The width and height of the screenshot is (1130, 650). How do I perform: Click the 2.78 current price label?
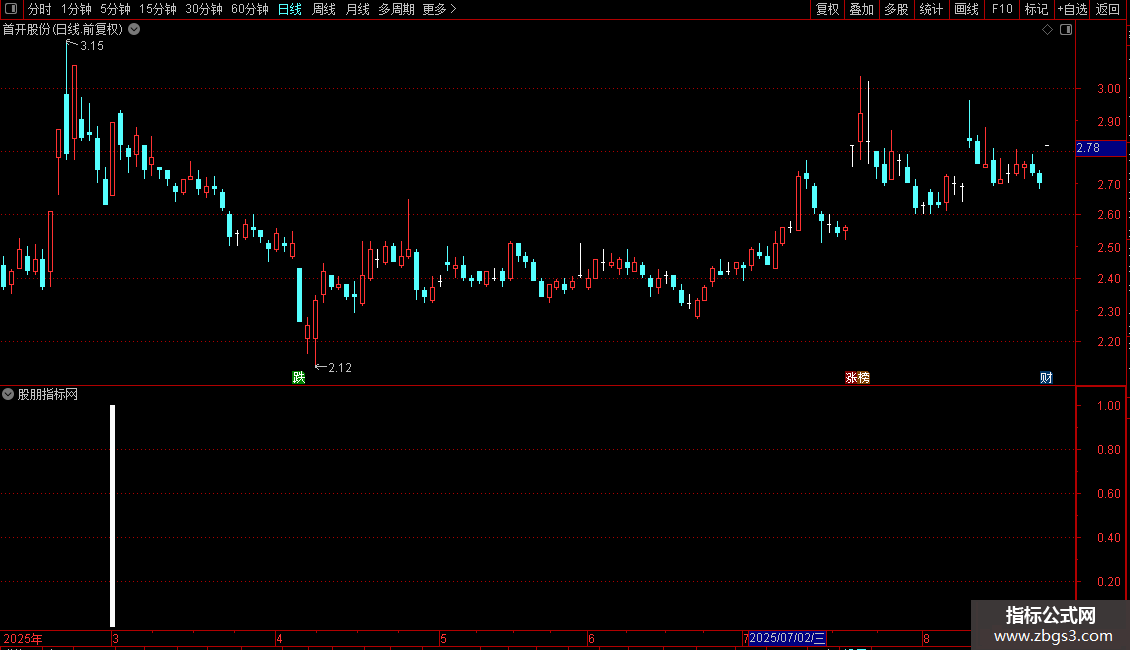[x=1100, y=148]
